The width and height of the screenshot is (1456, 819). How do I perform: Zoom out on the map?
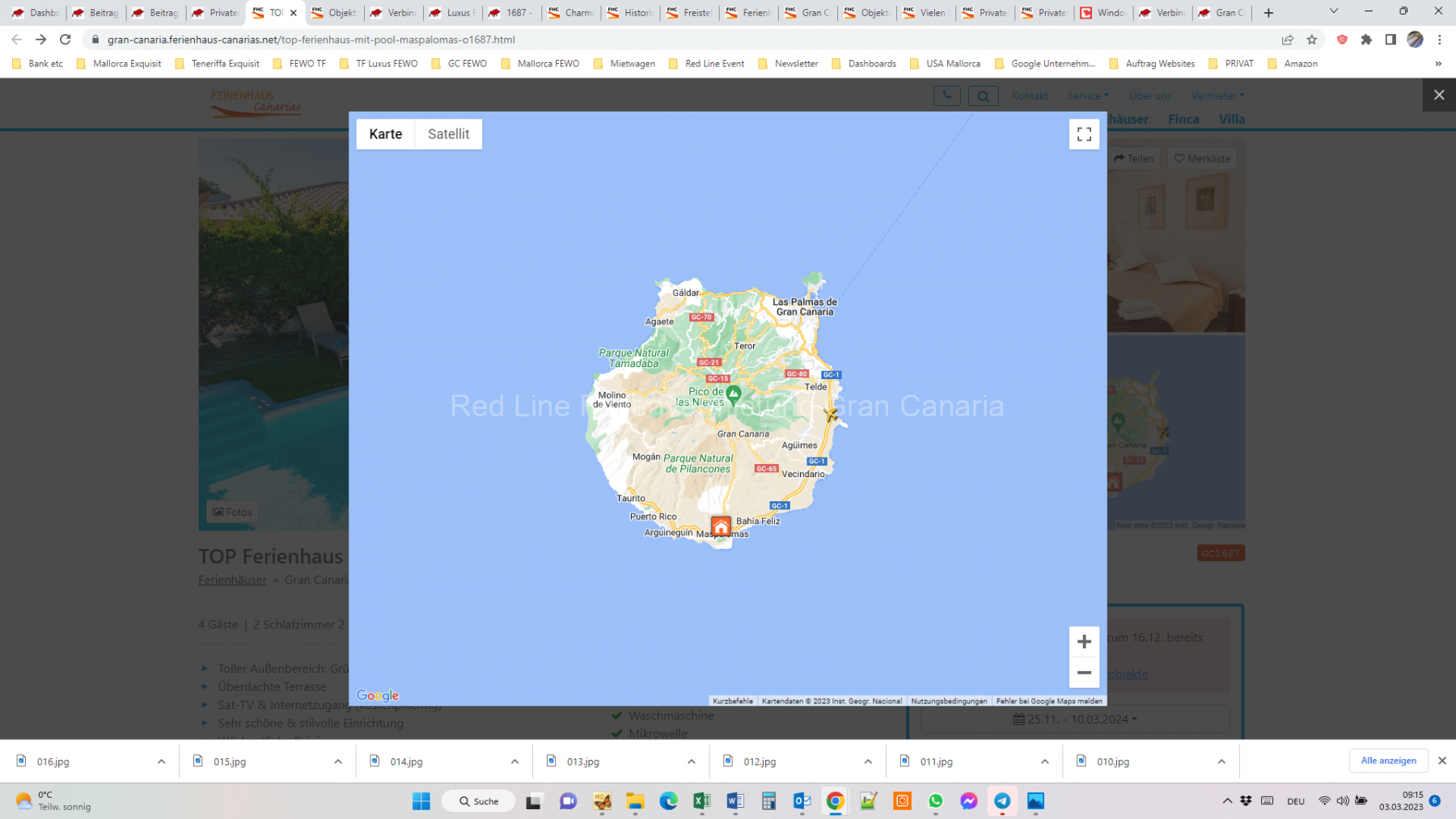1084,673
